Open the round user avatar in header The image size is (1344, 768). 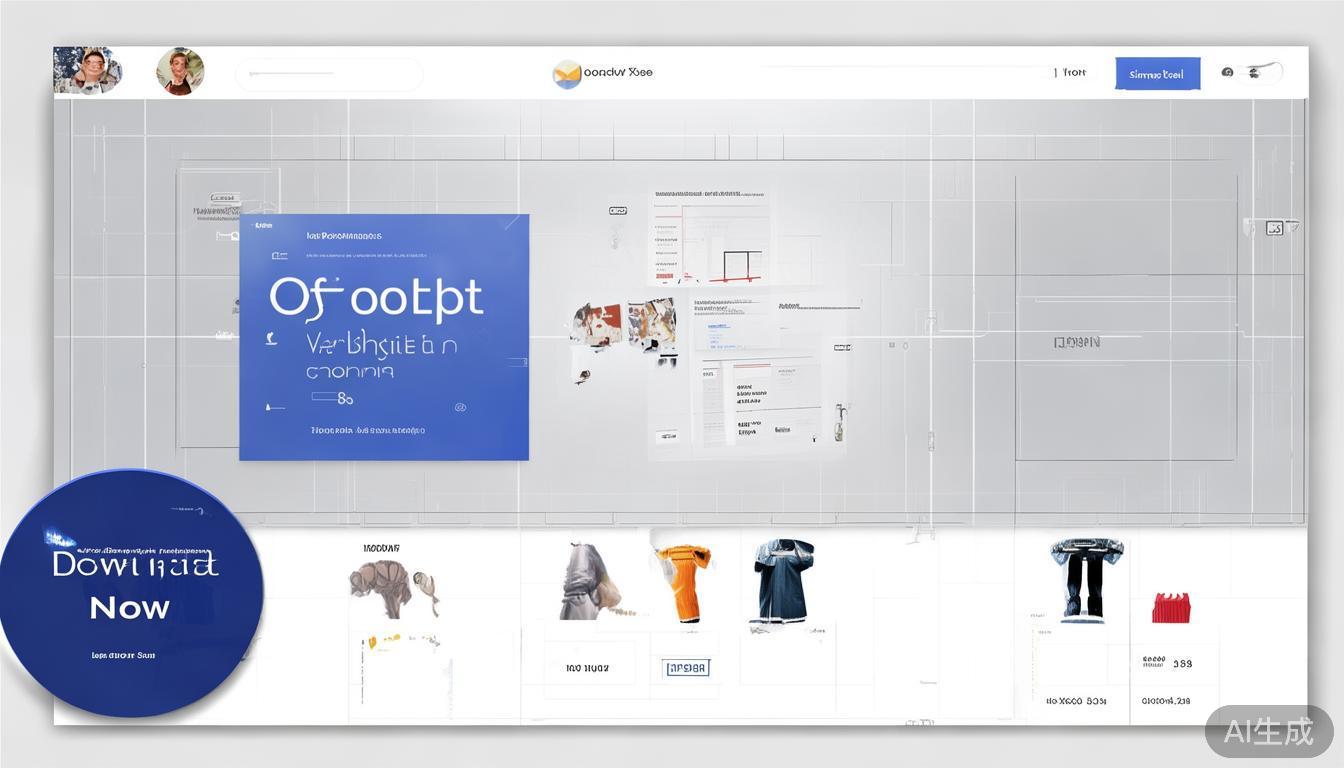tap(180, 72)
